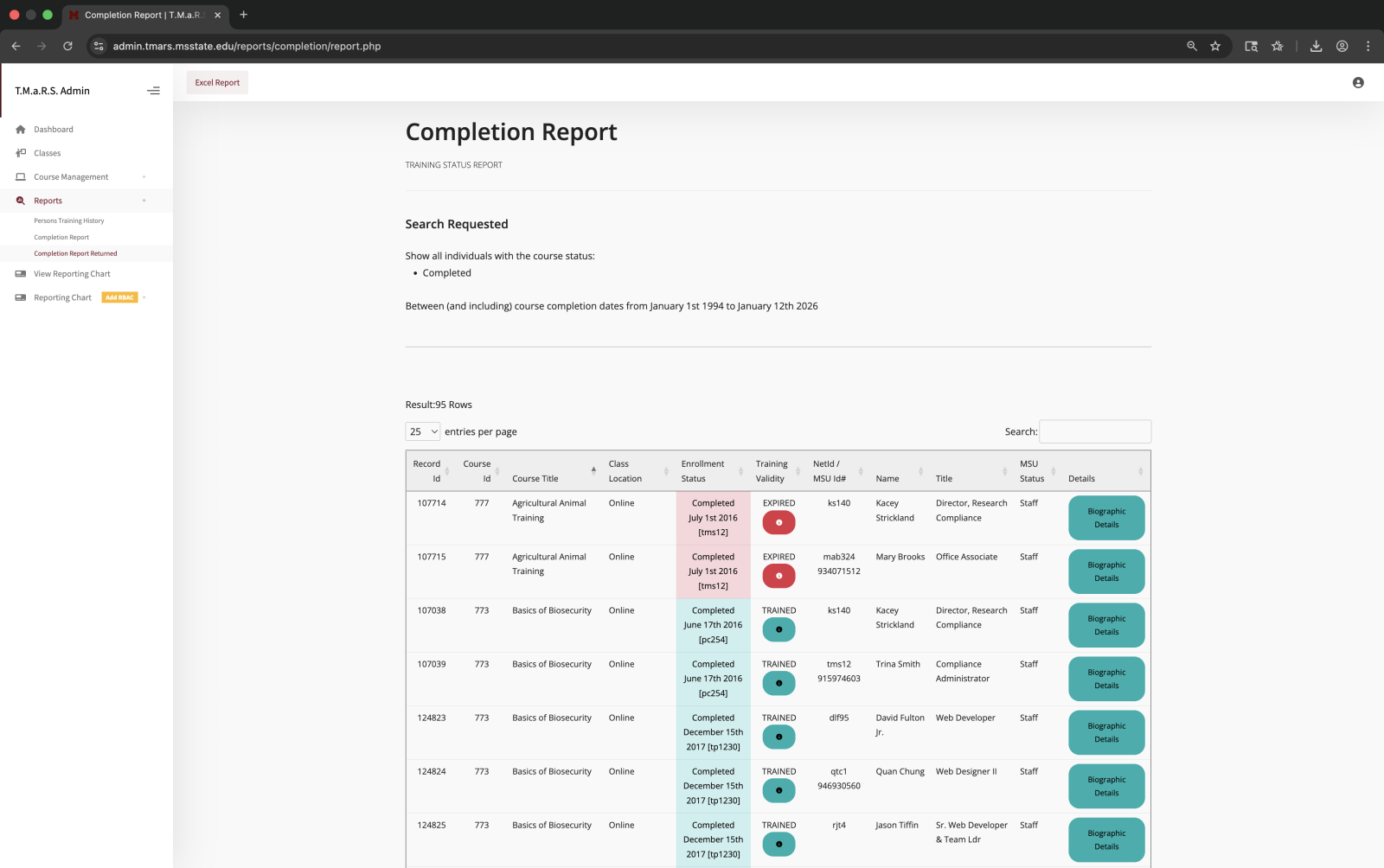
Task: Select Persons Training History in the sidebar
Action: (x=68, y=220)
